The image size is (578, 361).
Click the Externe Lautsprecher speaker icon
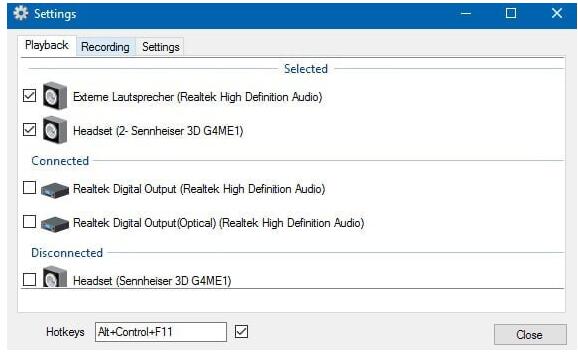pos(55,96)
